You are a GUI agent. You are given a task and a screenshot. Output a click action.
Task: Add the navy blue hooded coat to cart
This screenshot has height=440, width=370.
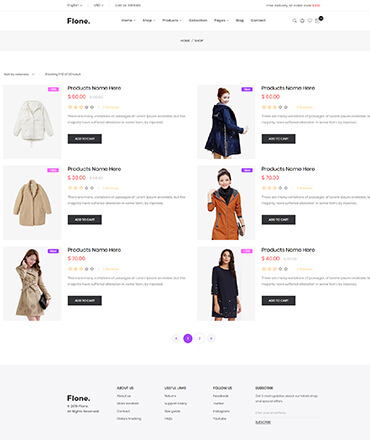coord(278,139)
